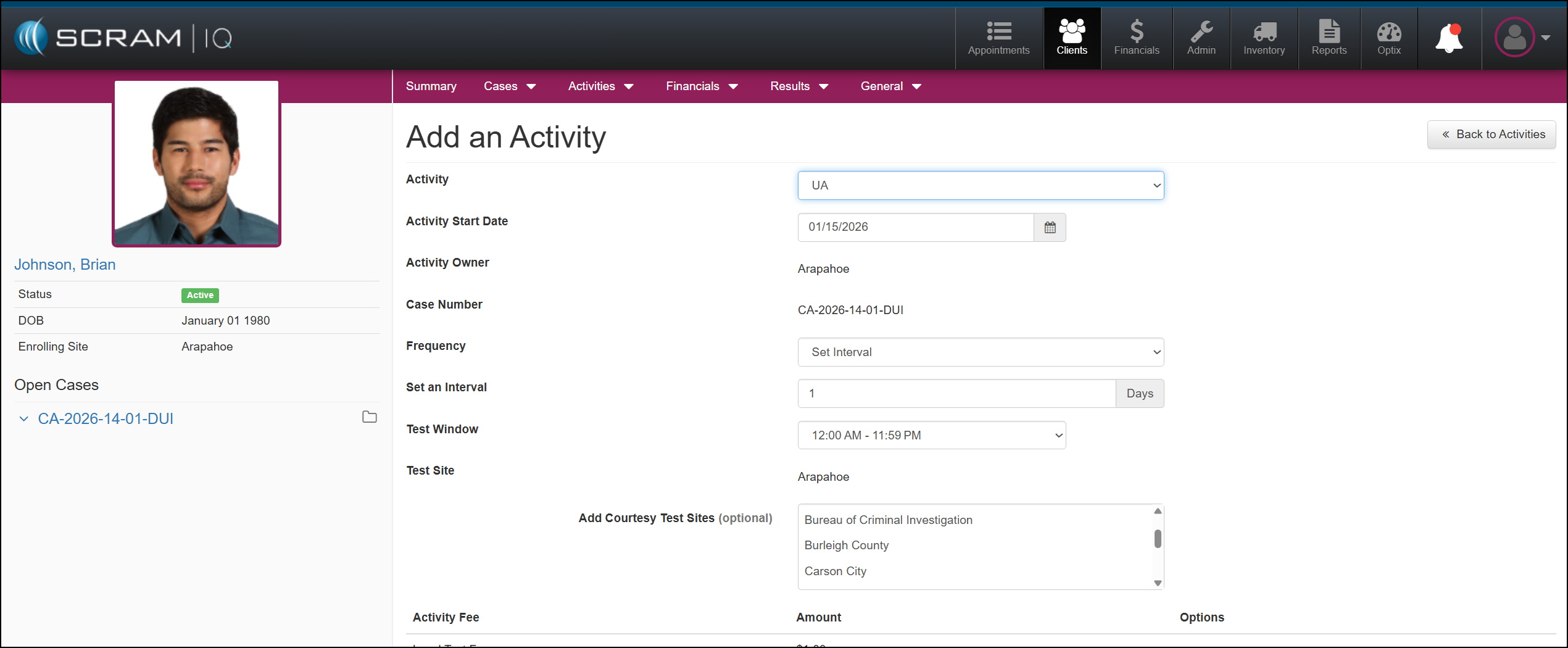This screenshot has width=1568, height=648.
Task: Open the Johnson, Brian client link
Action: click(x=65, y=265)
